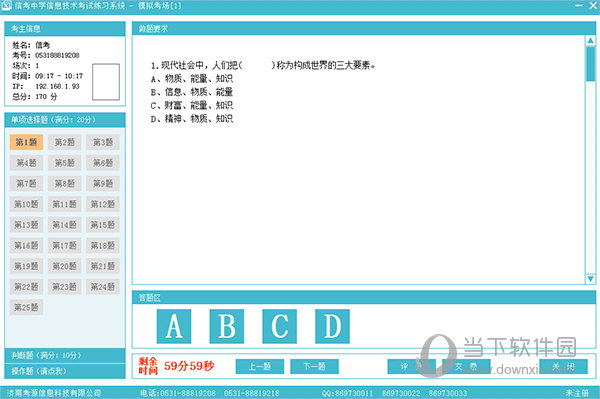
Task: Click option text 'A、物质、能量、知识'
Action: click(x=192, y=79)
